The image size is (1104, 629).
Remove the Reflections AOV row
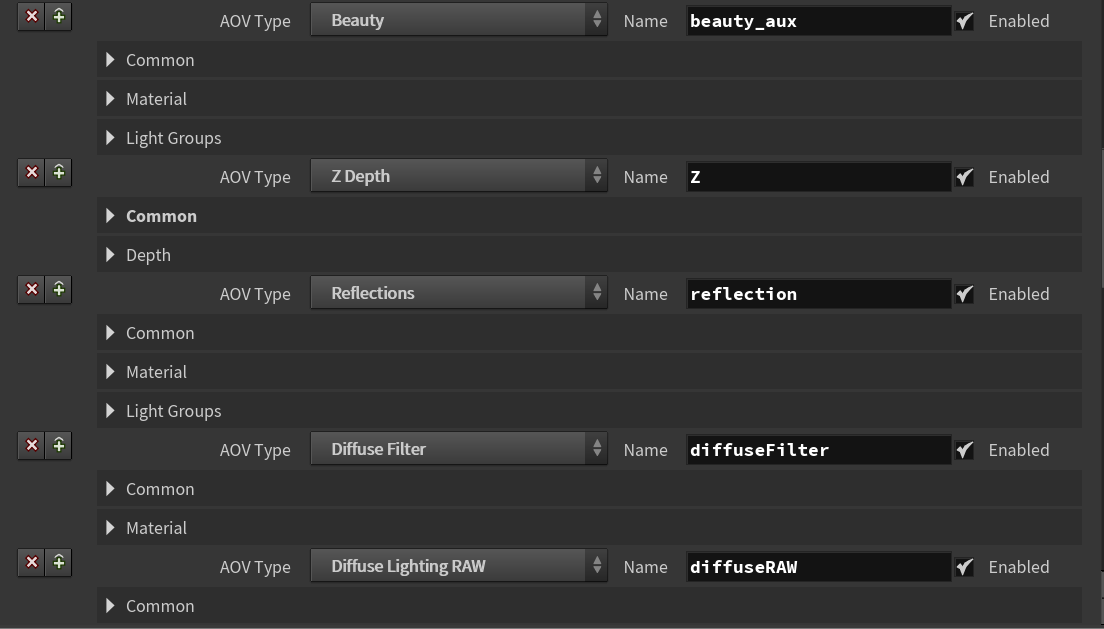click(32, 290)
